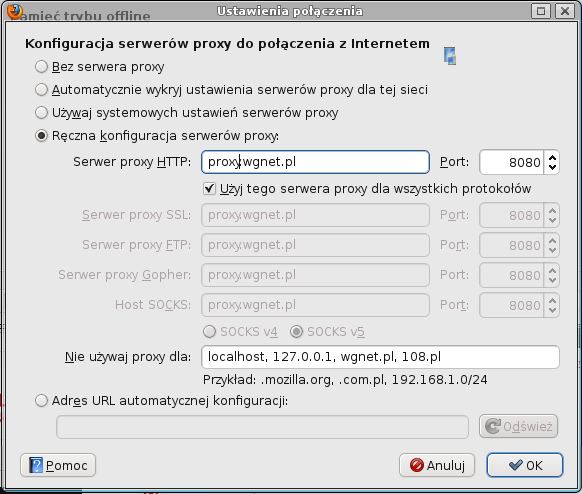
Task: Click the Nie używaj proxy dla field
Action: point(380,357)
